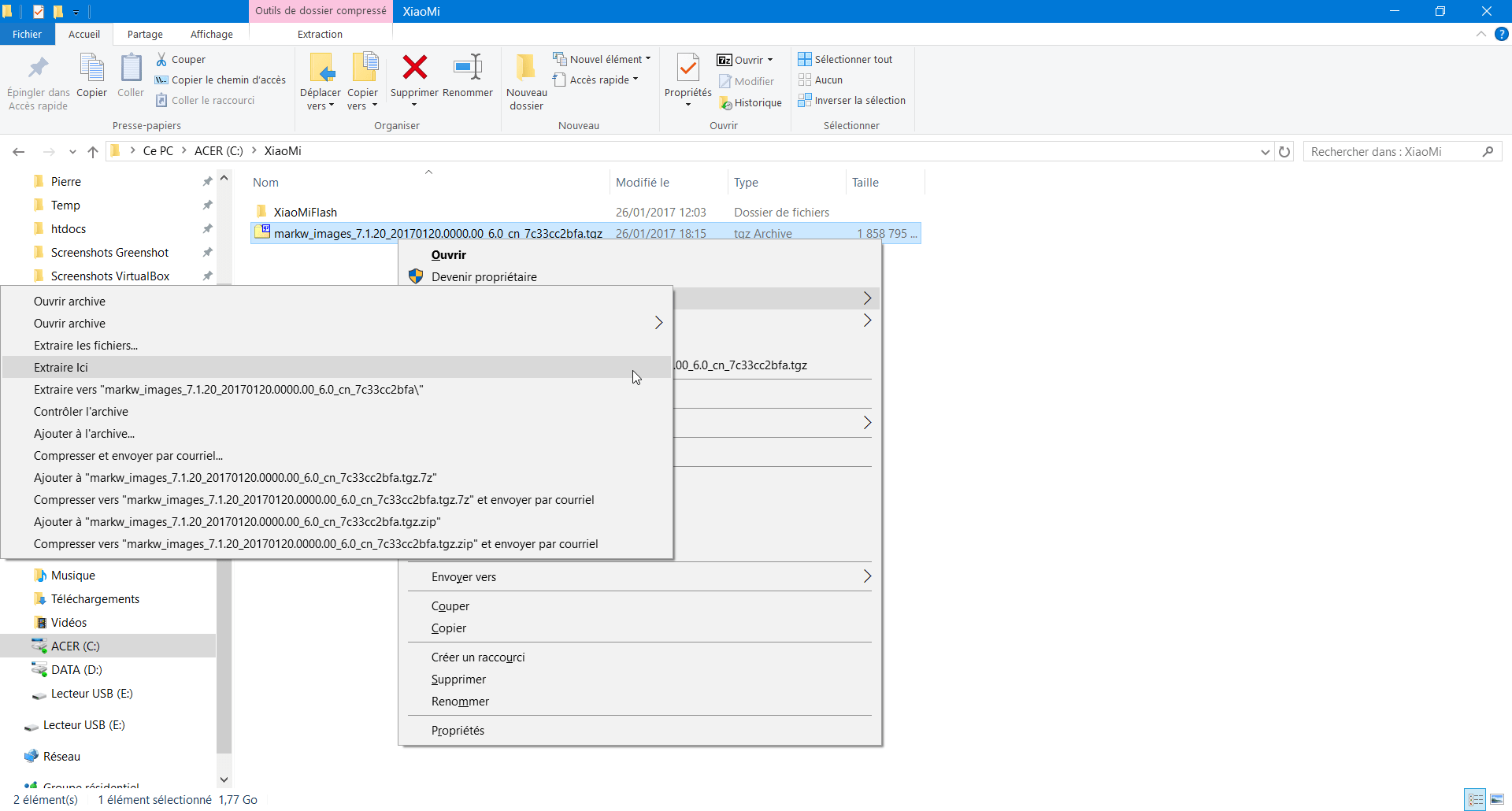Screen dimensions: 1512x811
Task: Open the Nouvel élément dropdown
Action: pos(602,59)
